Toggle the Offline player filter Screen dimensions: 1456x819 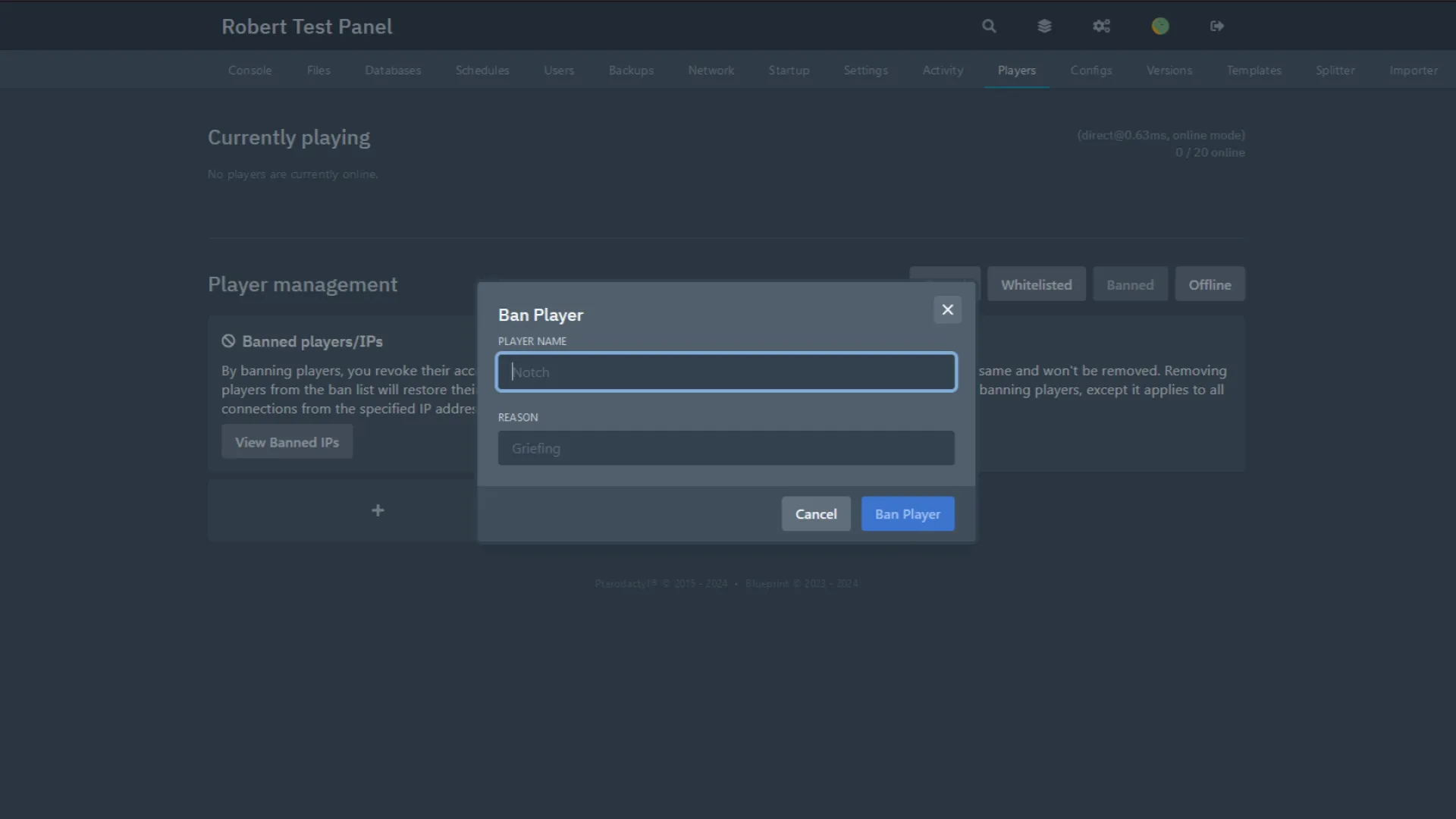[1210, 284]
